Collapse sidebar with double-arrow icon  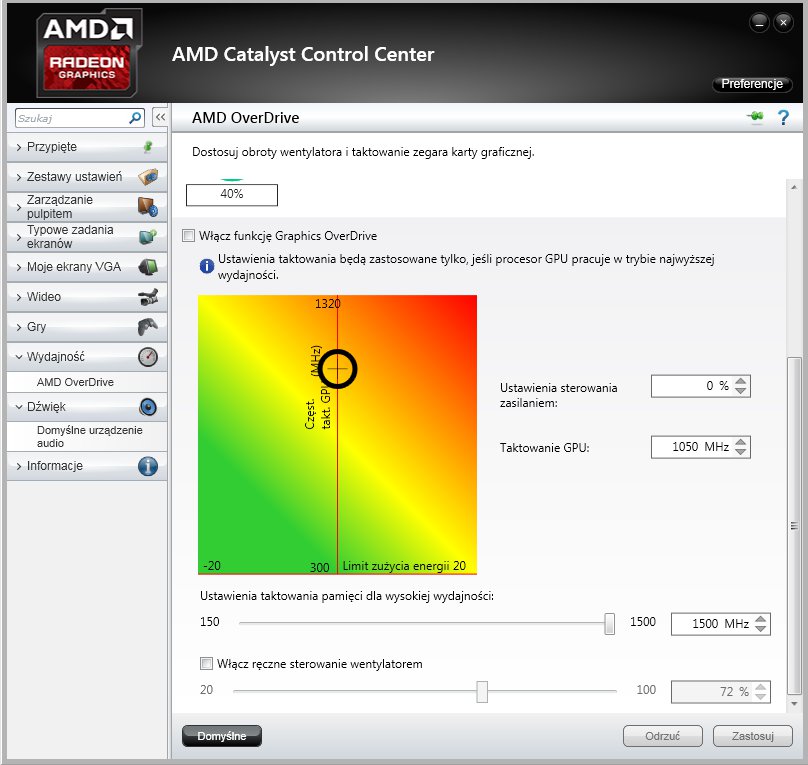tap(160, 117)
